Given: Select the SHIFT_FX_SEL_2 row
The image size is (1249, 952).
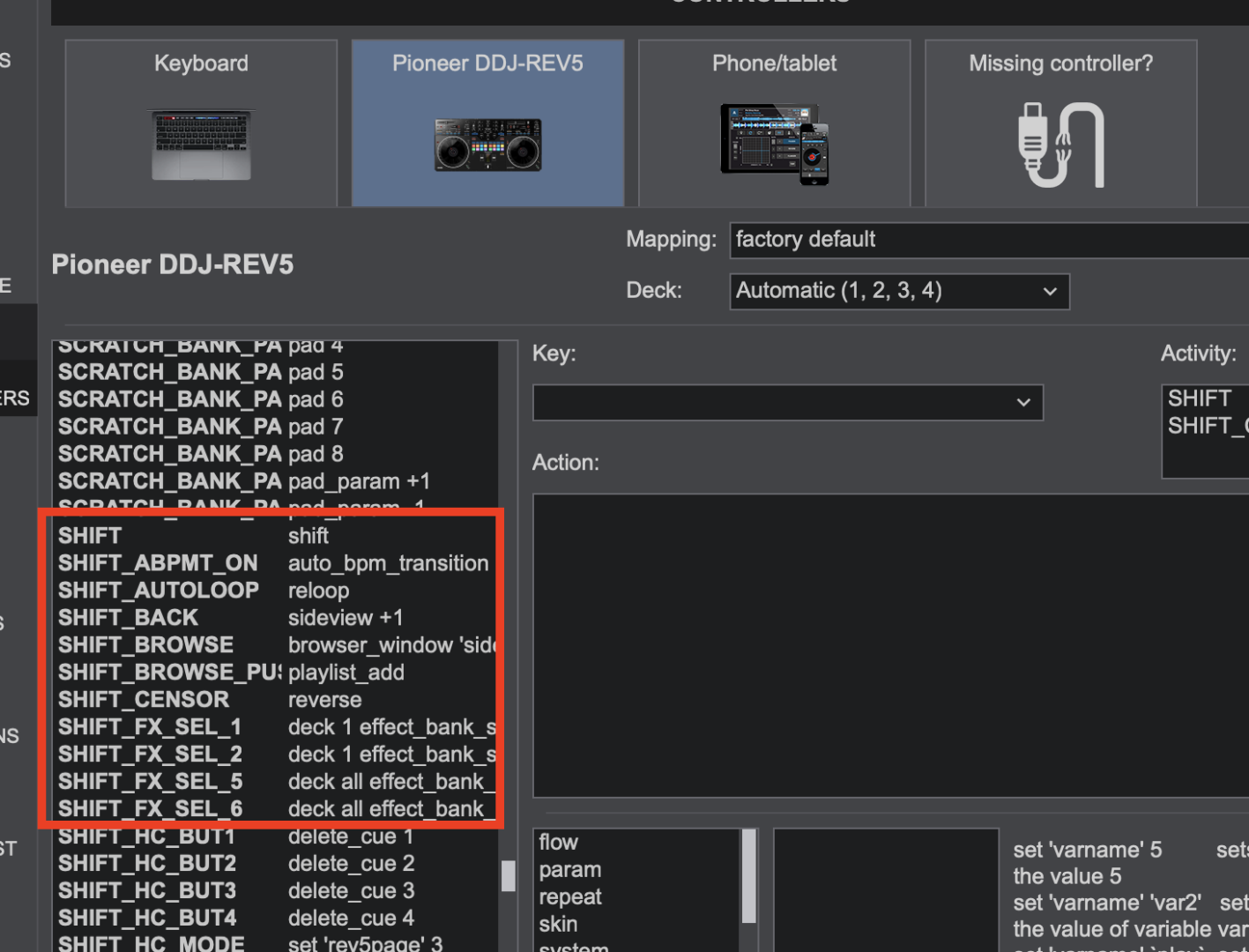Looking at the screenshot, I should click(x=276, y=755).
